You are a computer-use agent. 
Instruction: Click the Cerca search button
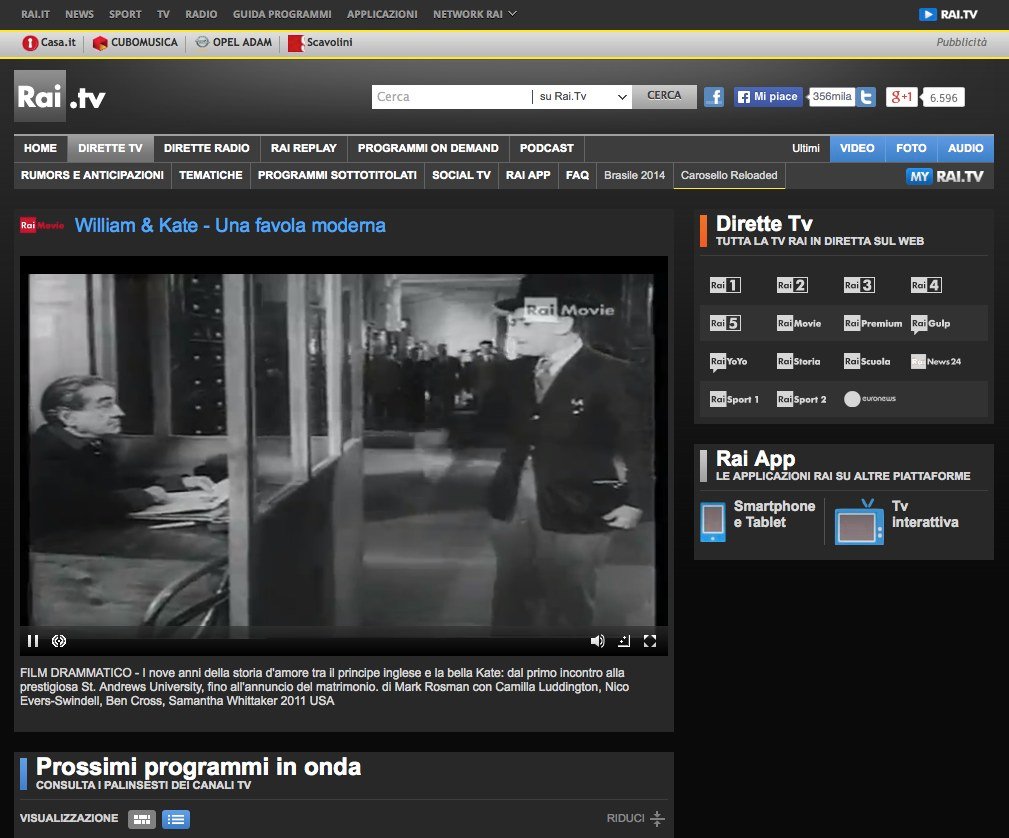tap(664, 97)
